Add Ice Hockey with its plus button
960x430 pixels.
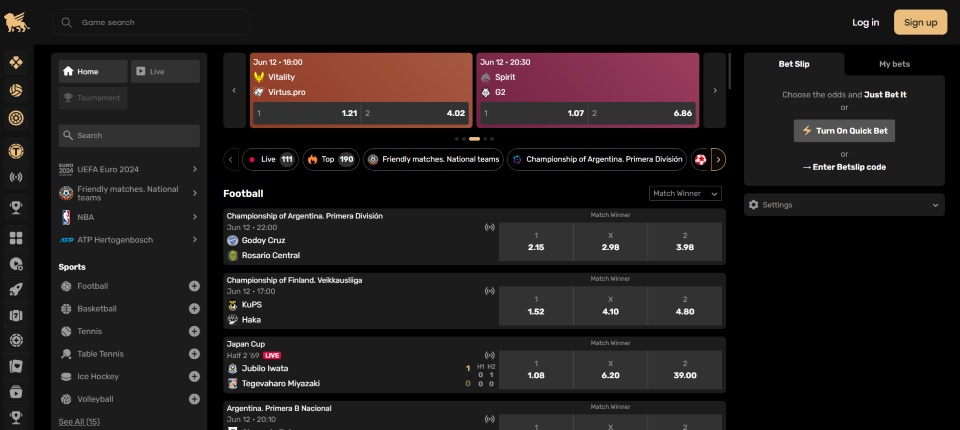coord(194,377)
